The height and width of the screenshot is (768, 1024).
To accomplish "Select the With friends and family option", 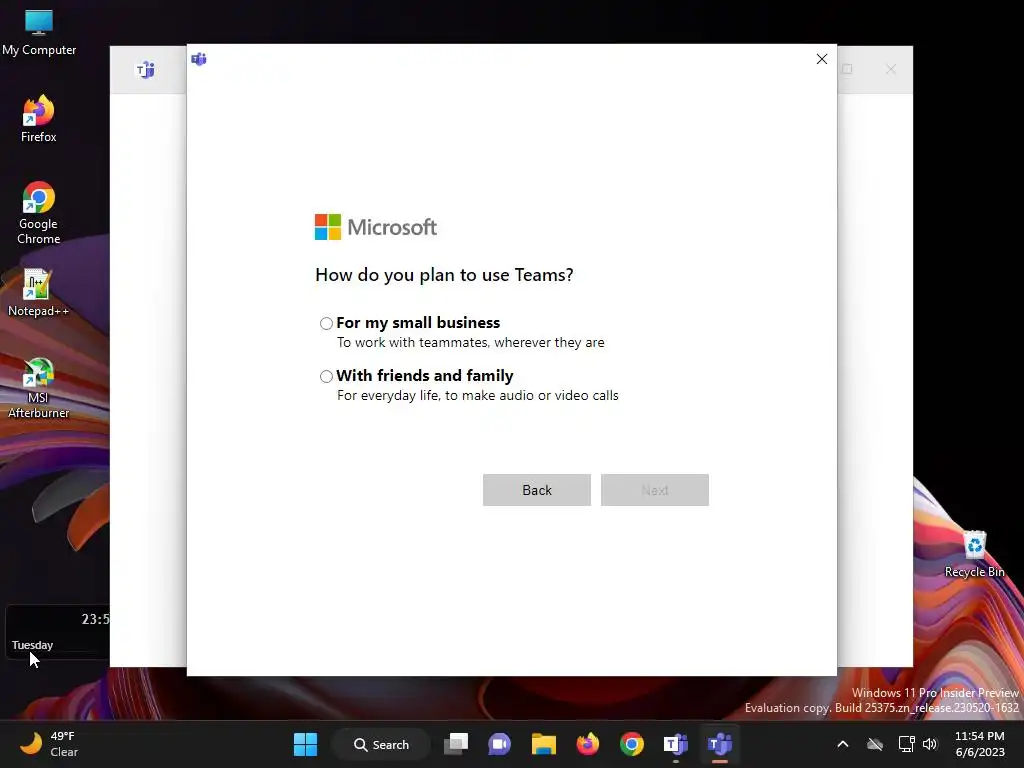I will [x=326, y=376].
